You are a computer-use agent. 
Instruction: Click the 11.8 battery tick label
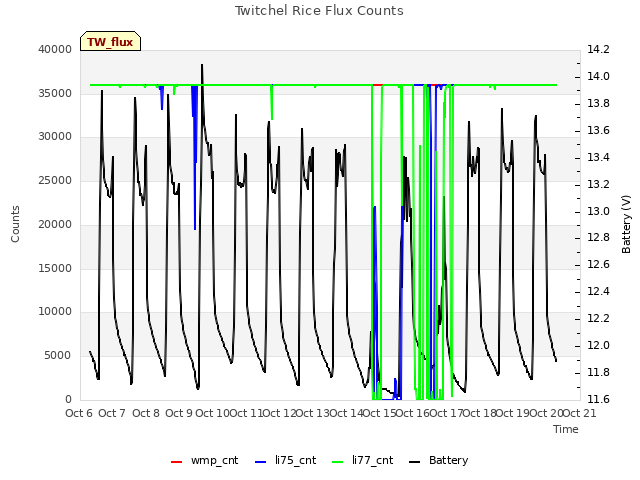pos(598,372)
